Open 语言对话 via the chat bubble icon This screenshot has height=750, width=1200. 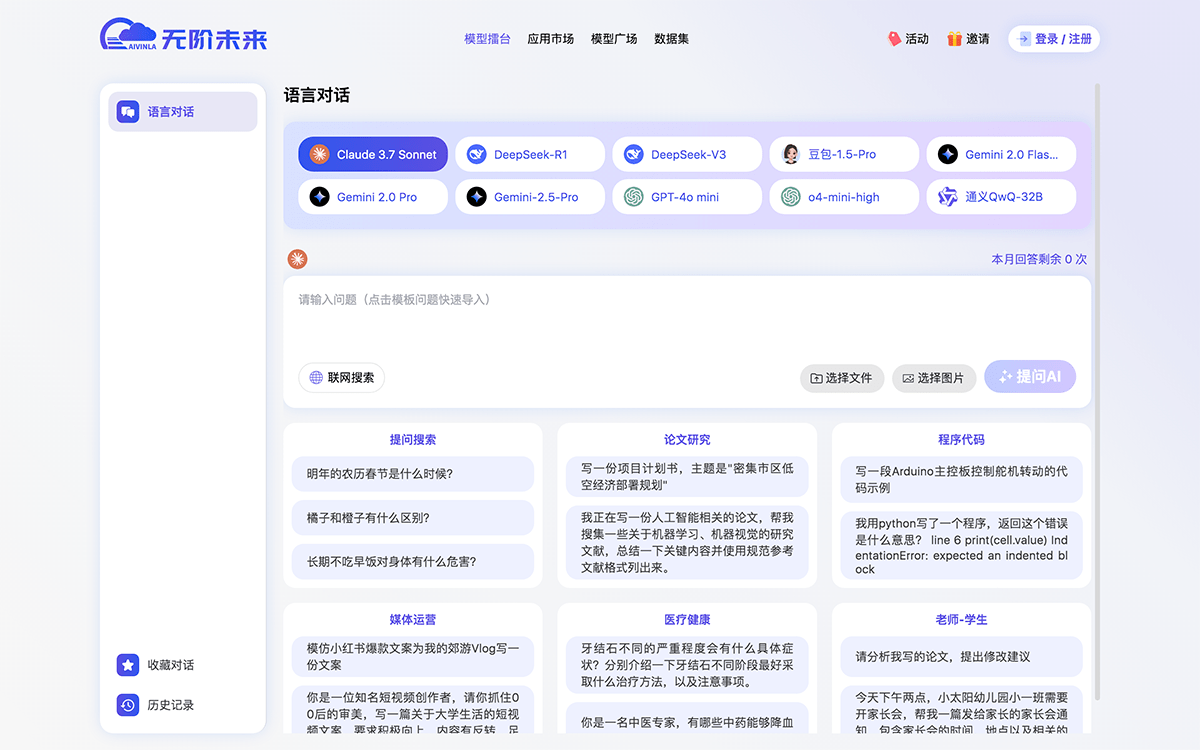[x=127, y=111]
